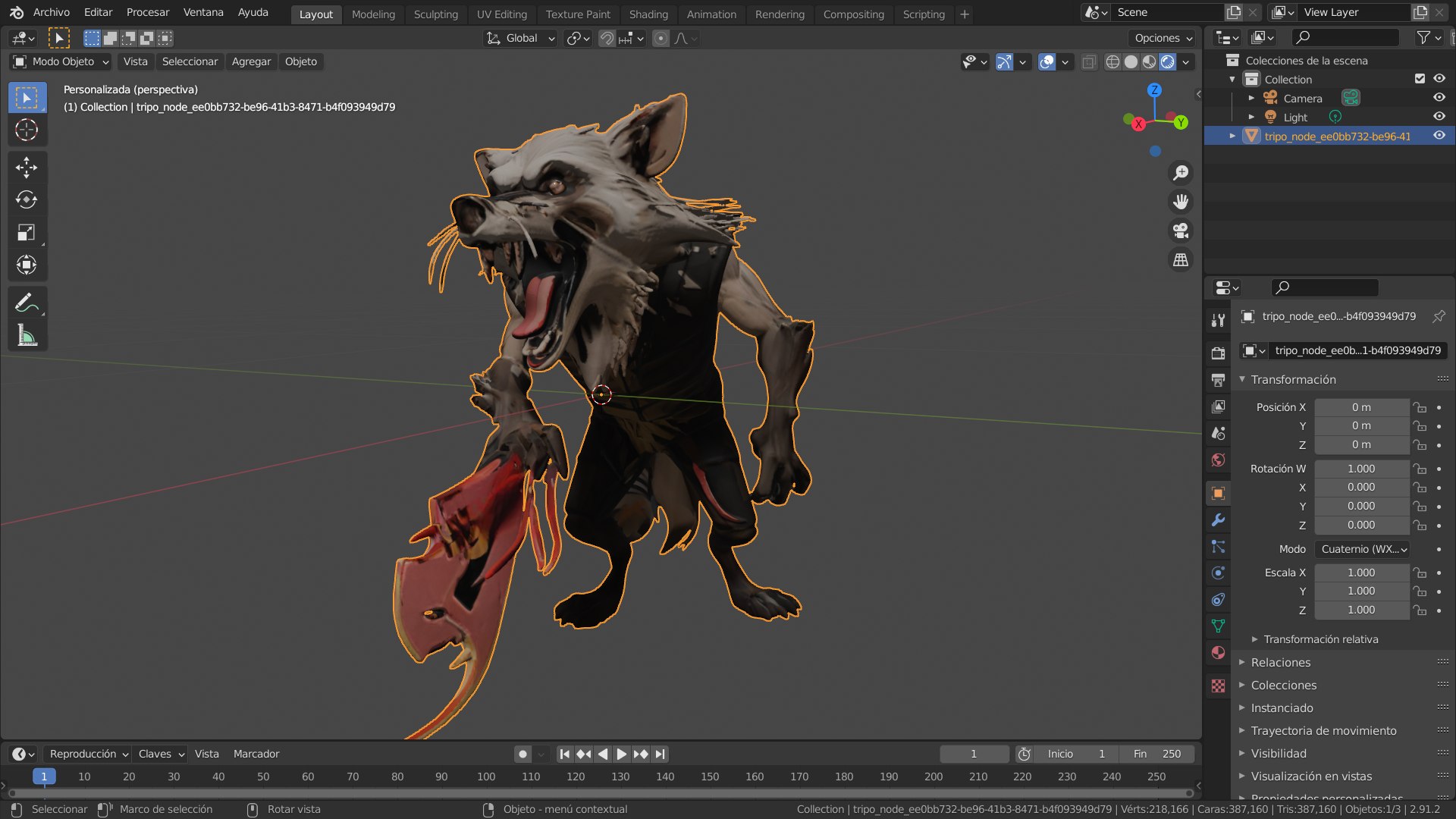Open the Render properties tab icon

1218,353
